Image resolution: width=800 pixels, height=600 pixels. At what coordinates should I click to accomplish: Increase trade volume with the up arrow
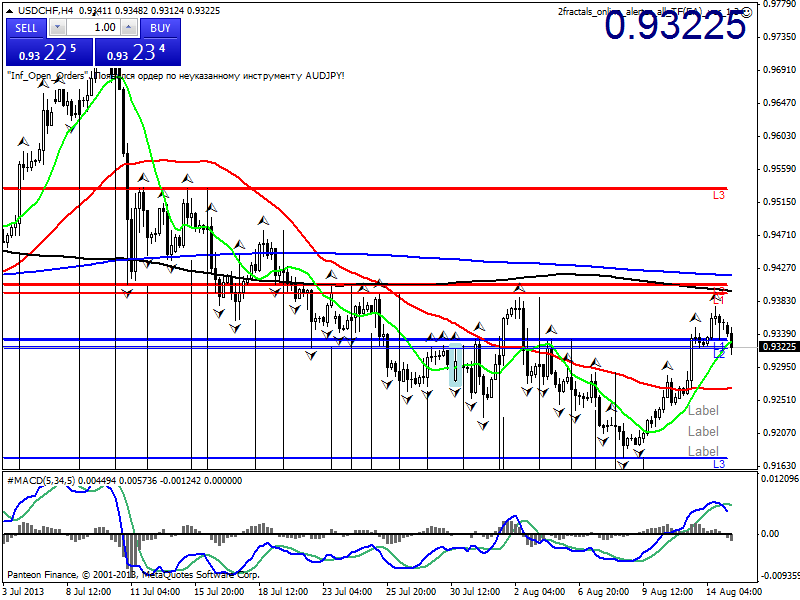click(130, 28)
